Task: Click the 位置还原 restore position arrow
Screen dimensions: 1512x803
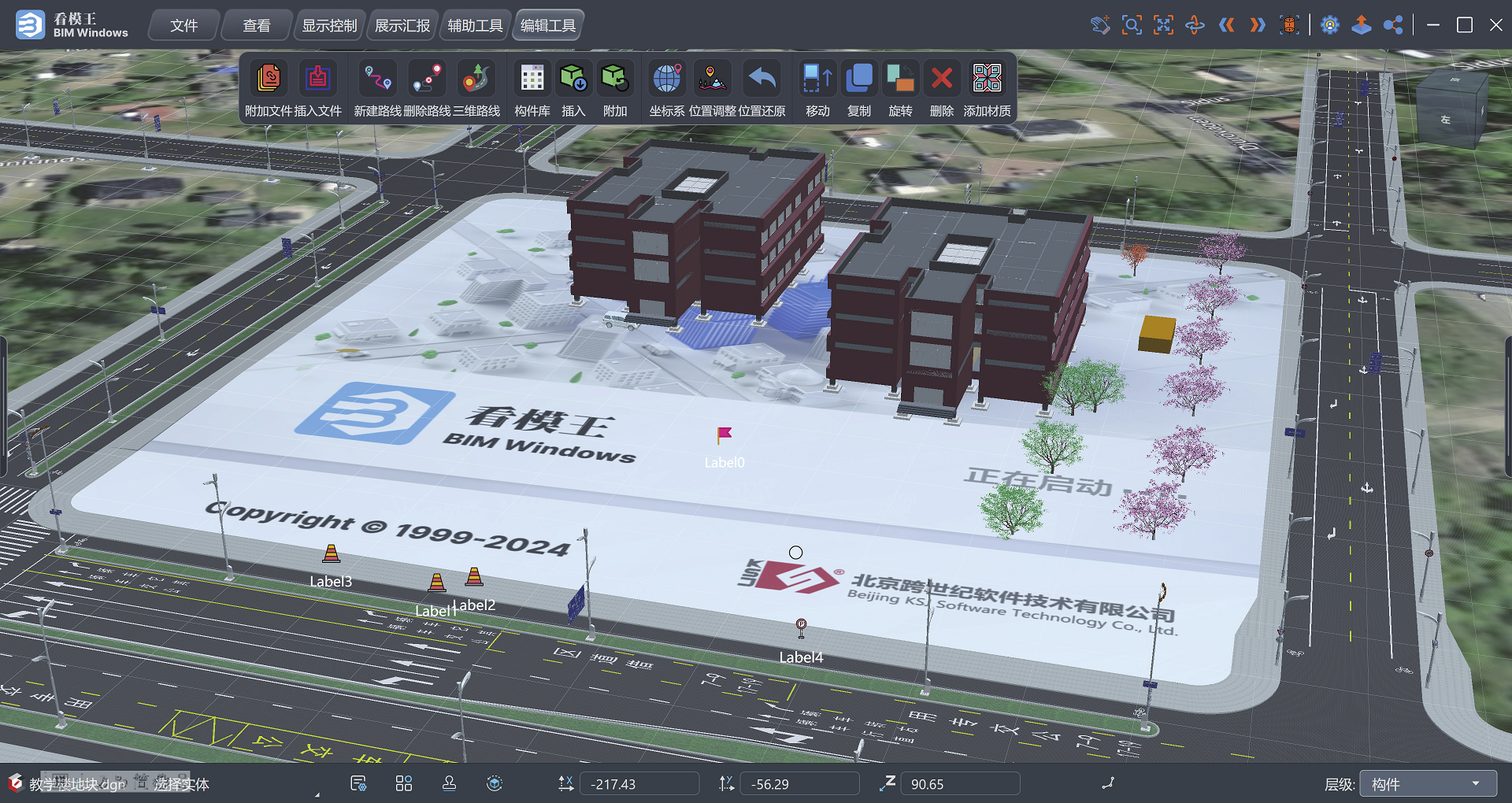Action: [x=762, y=79]
